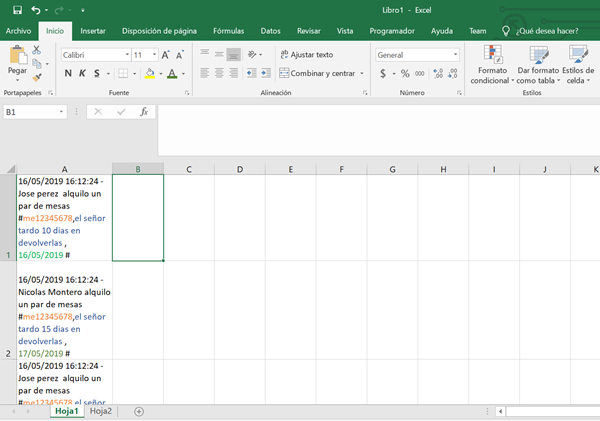Expand the General number format dropdown
600x421 pixels.
point(456,54)
